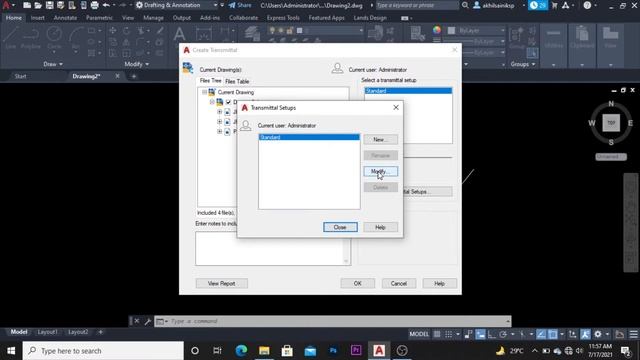640x360 pixels.
Task: Click the OBS Studio taskbar icon
Action: 402,350
